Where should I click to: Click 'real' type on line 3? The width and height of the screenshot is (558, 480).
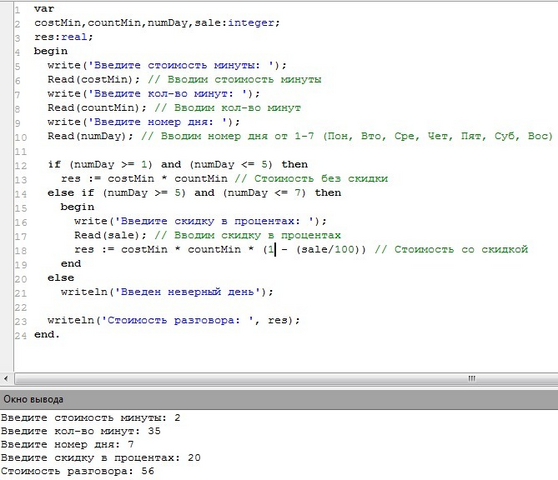point(74,37)
